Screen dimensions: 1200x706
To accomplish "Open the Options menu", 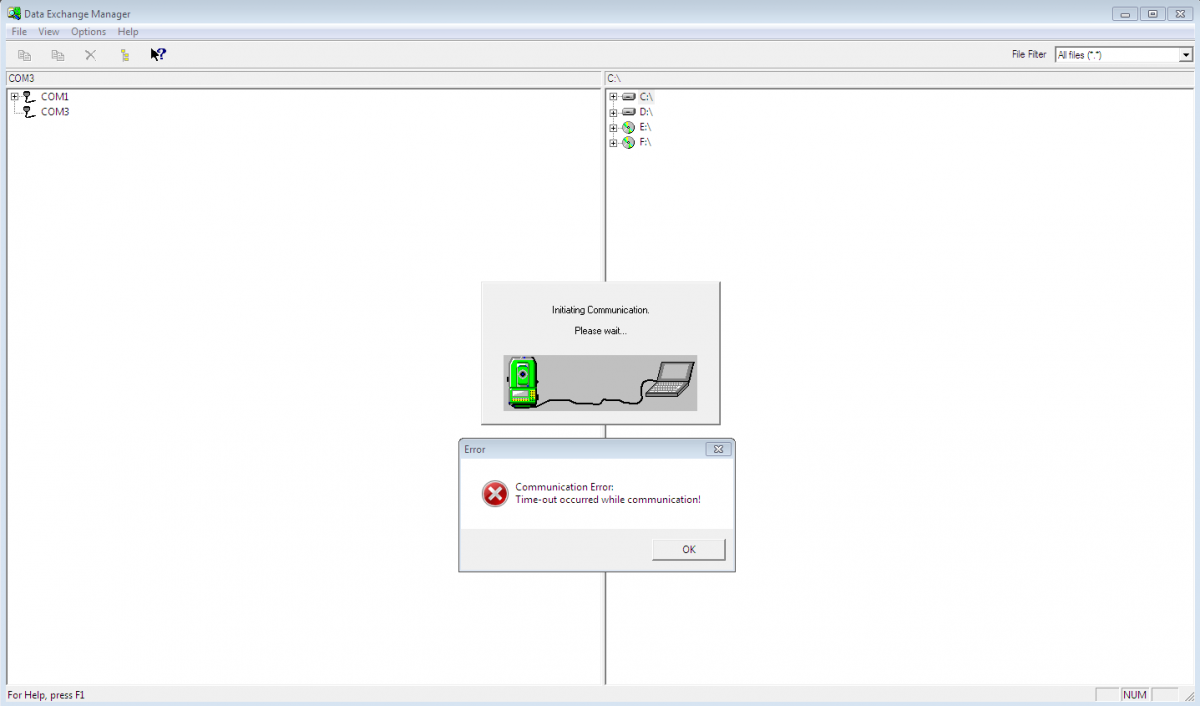I will pos(89,32).
